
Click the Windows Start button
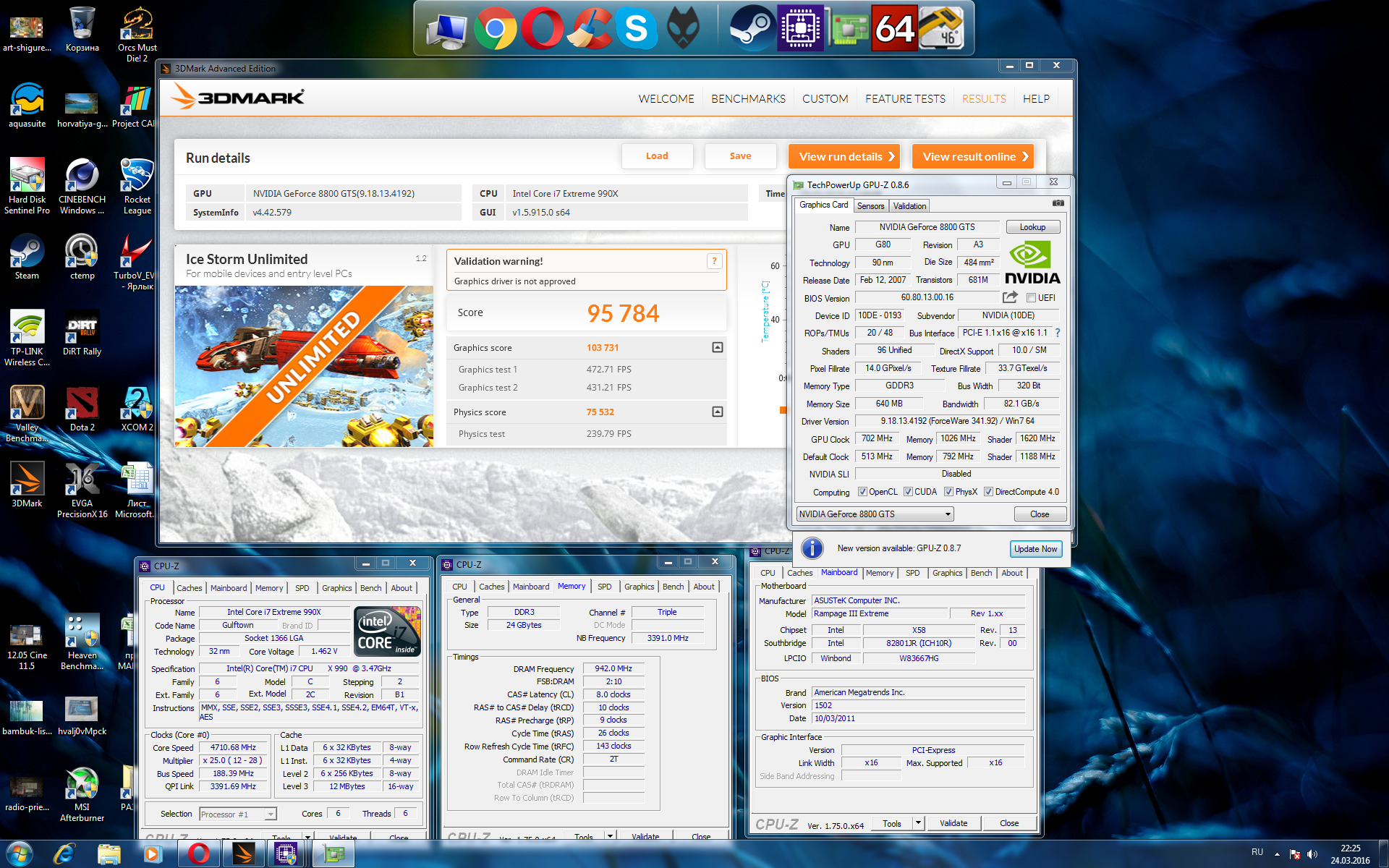[19, 854]
